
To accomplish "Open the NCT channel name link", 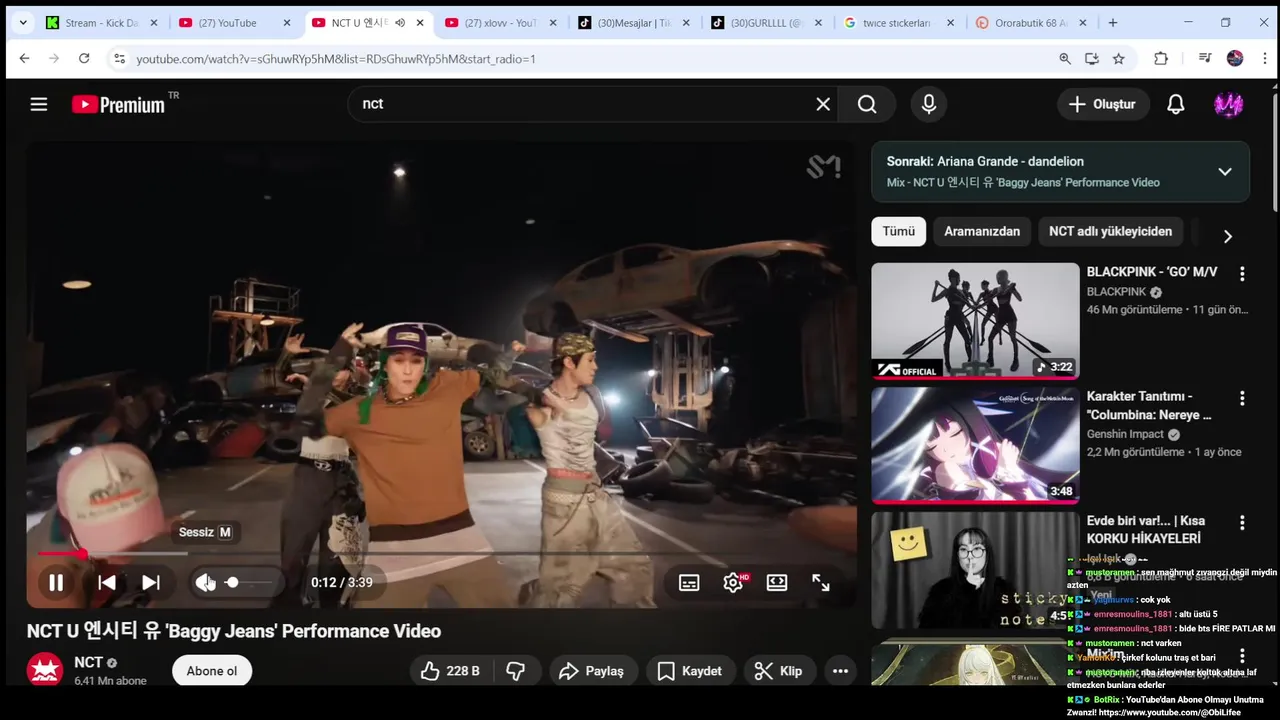I will [88, 662].
